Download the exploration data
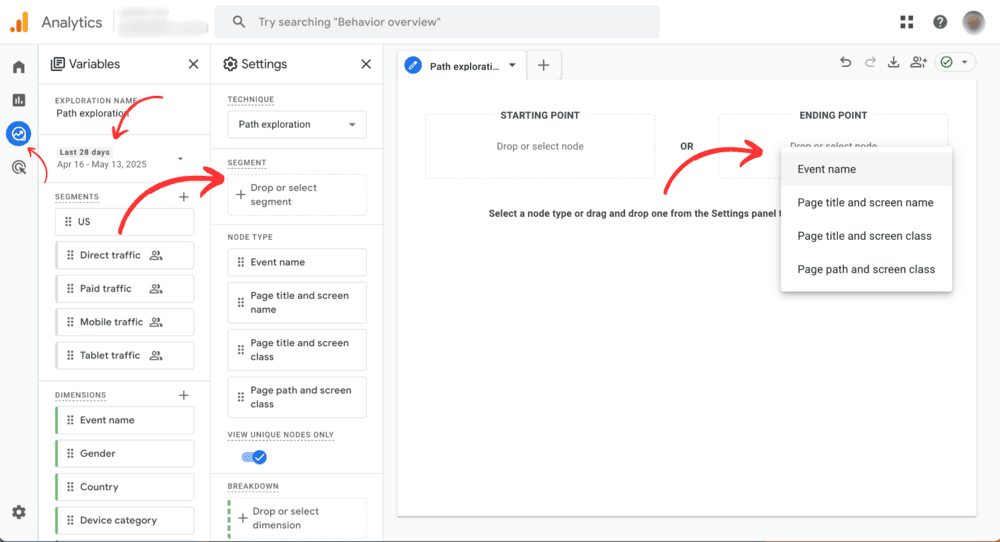This screenshot has width=1000, height=542. click(x=894, y=63)
